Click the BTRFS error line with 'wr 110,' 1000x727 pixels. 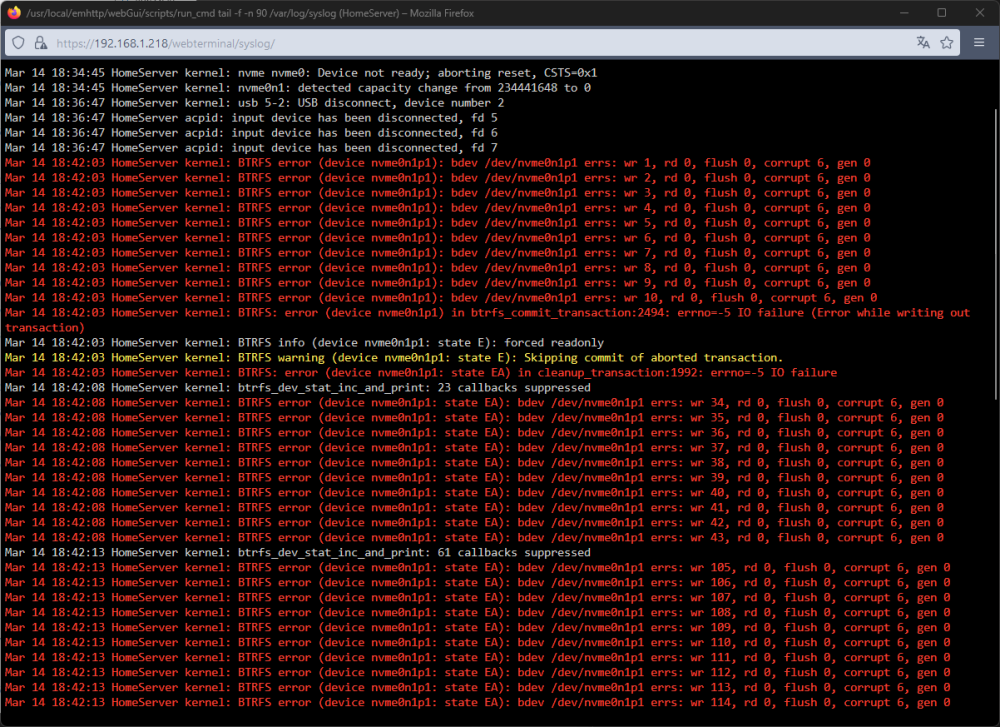point(478,642)
